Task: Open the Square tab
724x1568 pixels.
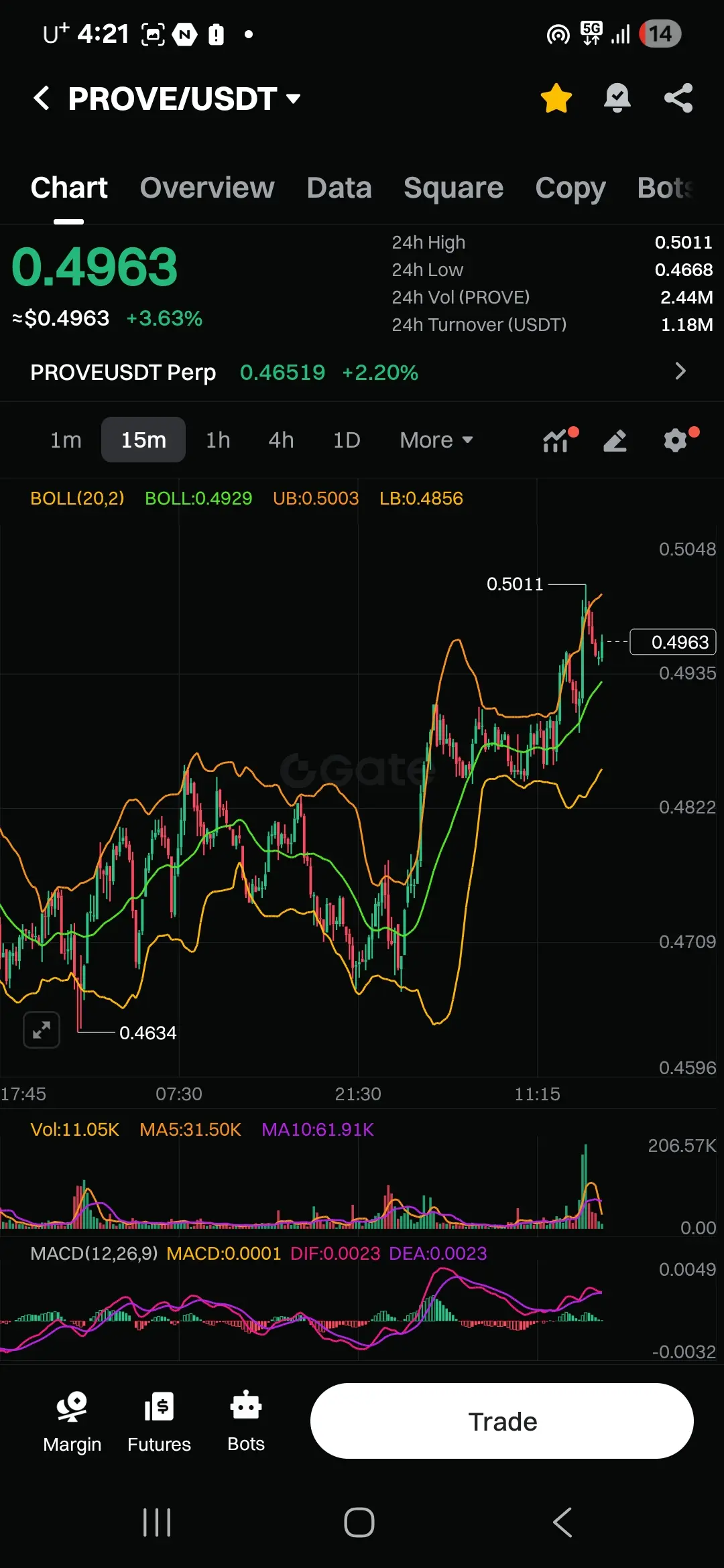Action: (x=453, y=188)
